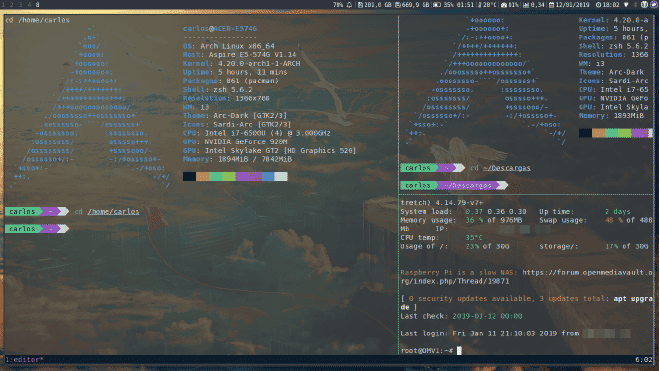660x371 pixels.
Task: Switch to workspace 2 in the bar
Action: point(12,5)
